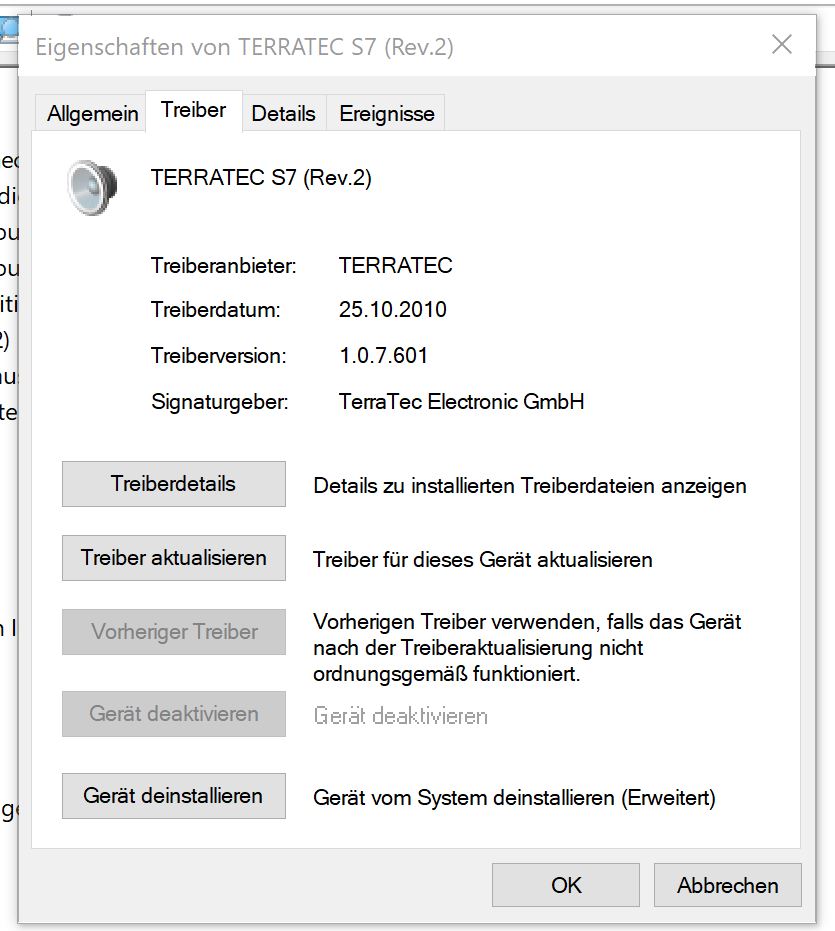Click the greyed-out Vorheriger Treiber button

(174, 632)
